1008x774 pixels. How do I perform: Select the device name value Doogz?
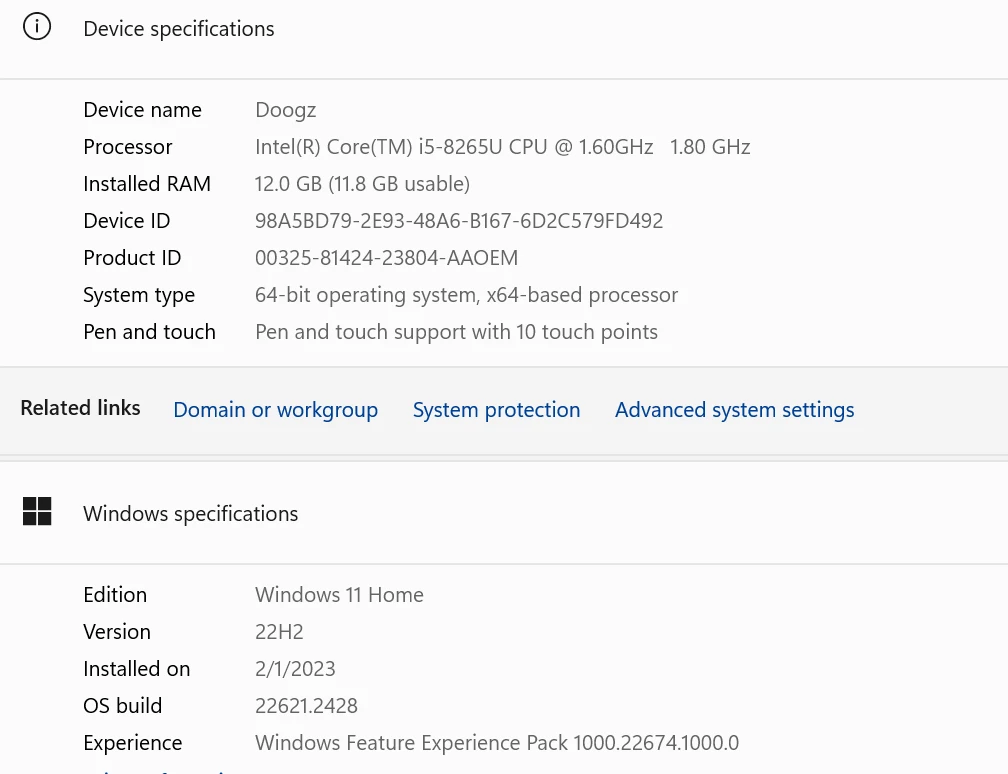pos(285,110)
